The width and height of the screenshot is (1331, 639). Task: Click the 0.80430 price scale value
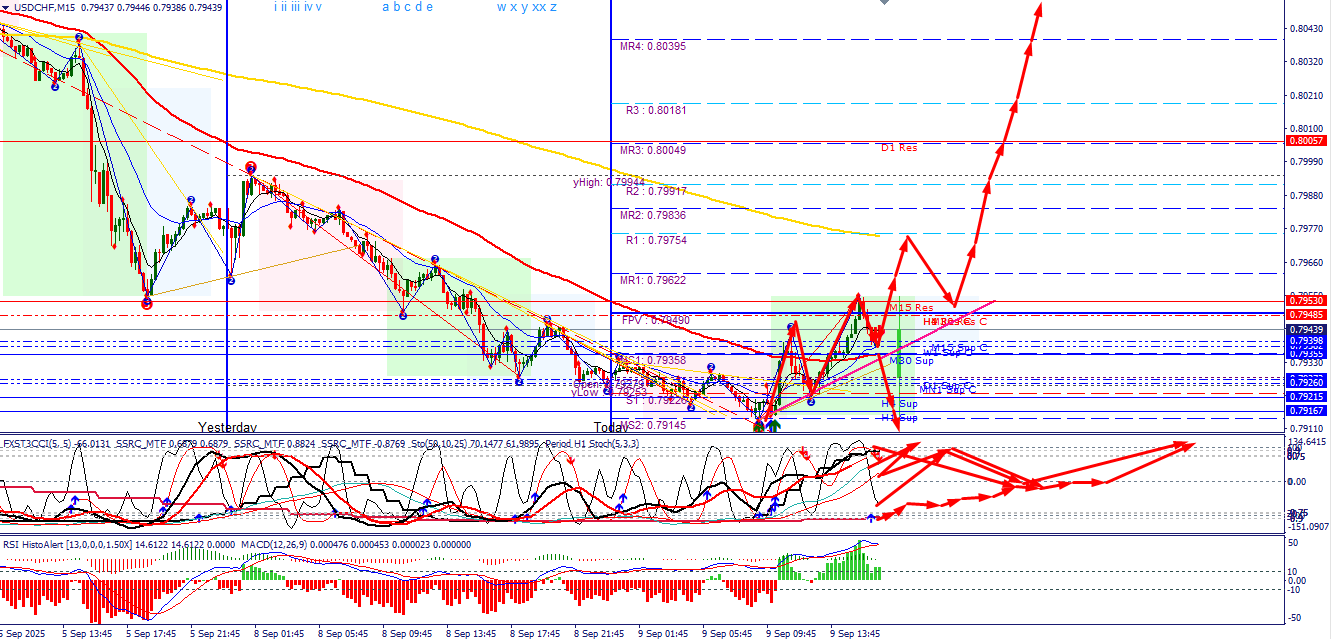(1308, 28)
